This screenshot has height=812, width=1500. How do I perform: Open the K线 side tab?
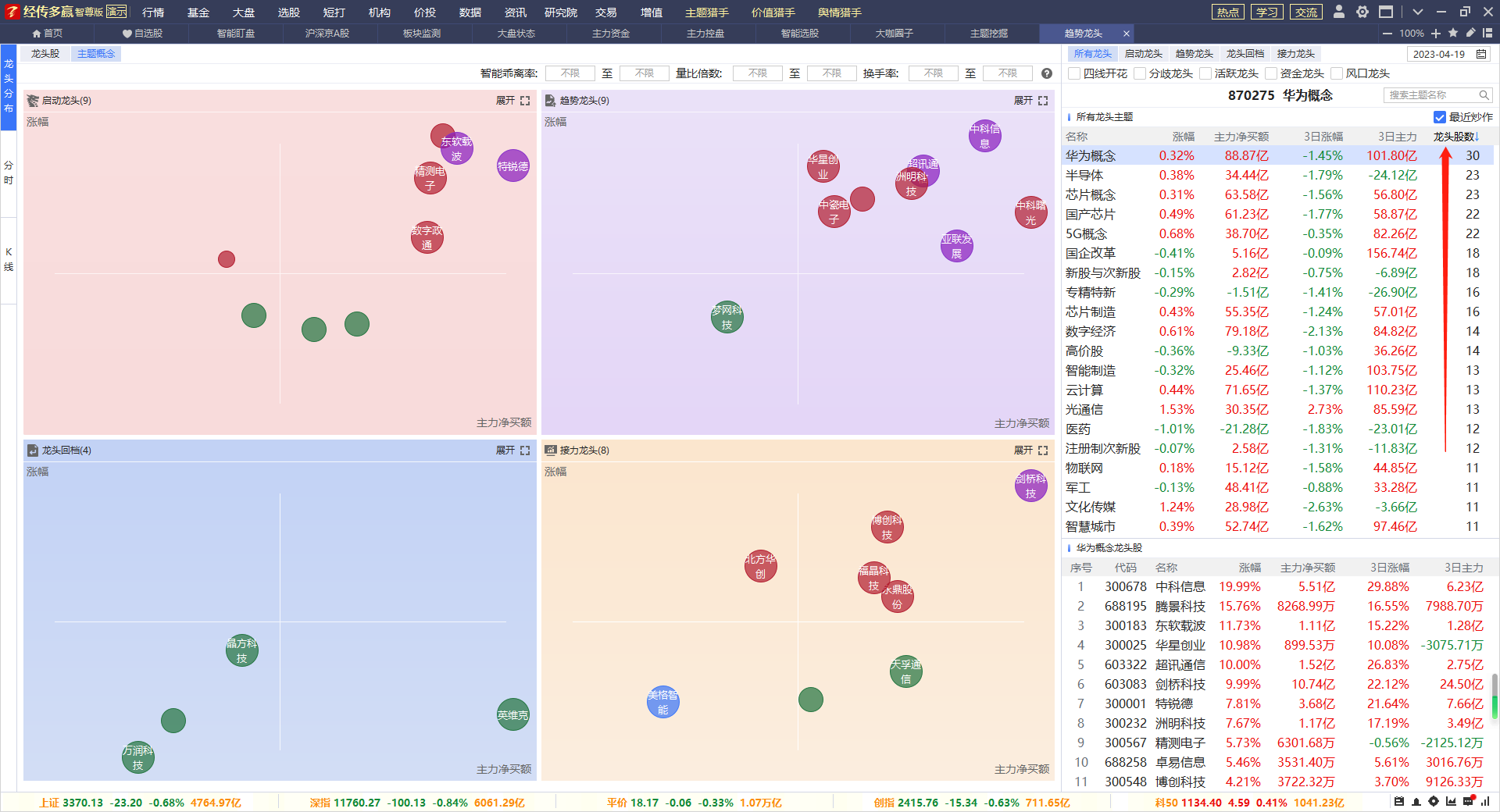[x=9, y=259]
